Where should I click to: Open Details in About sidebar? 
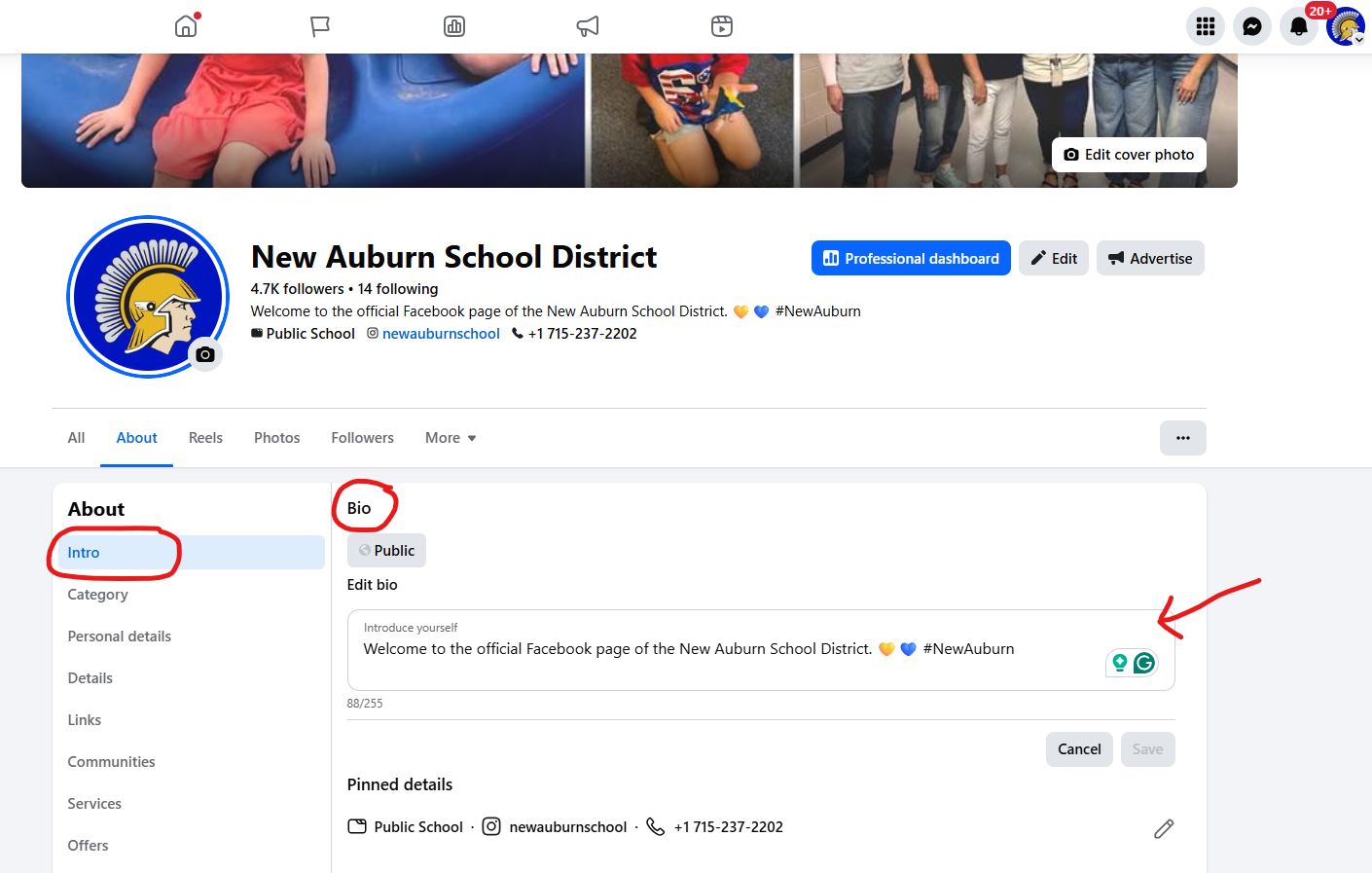coord(192,678)
